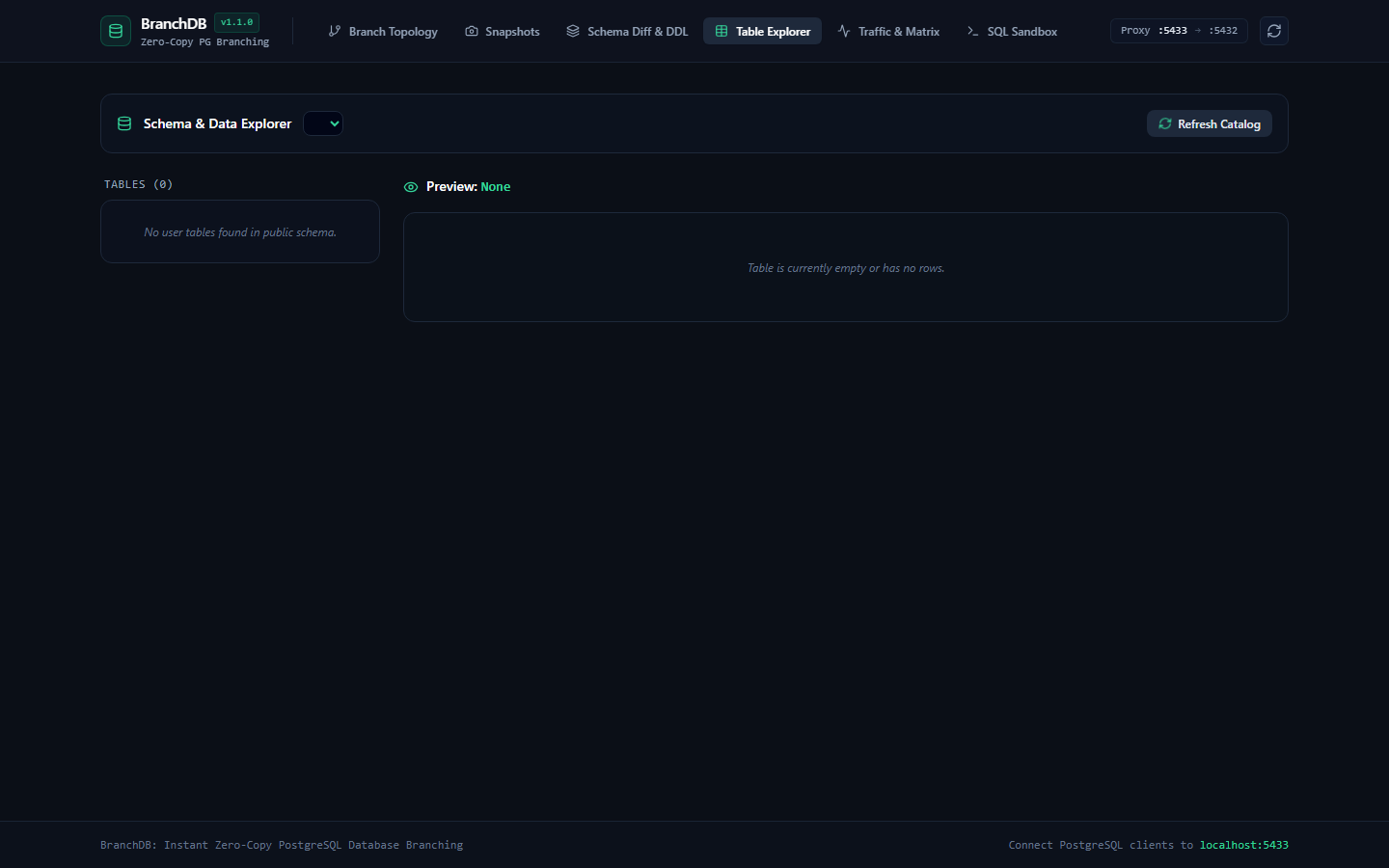This screenshot has width=1389, height=868.
Task: Select the Table Explorer tab
Action: 763,31
